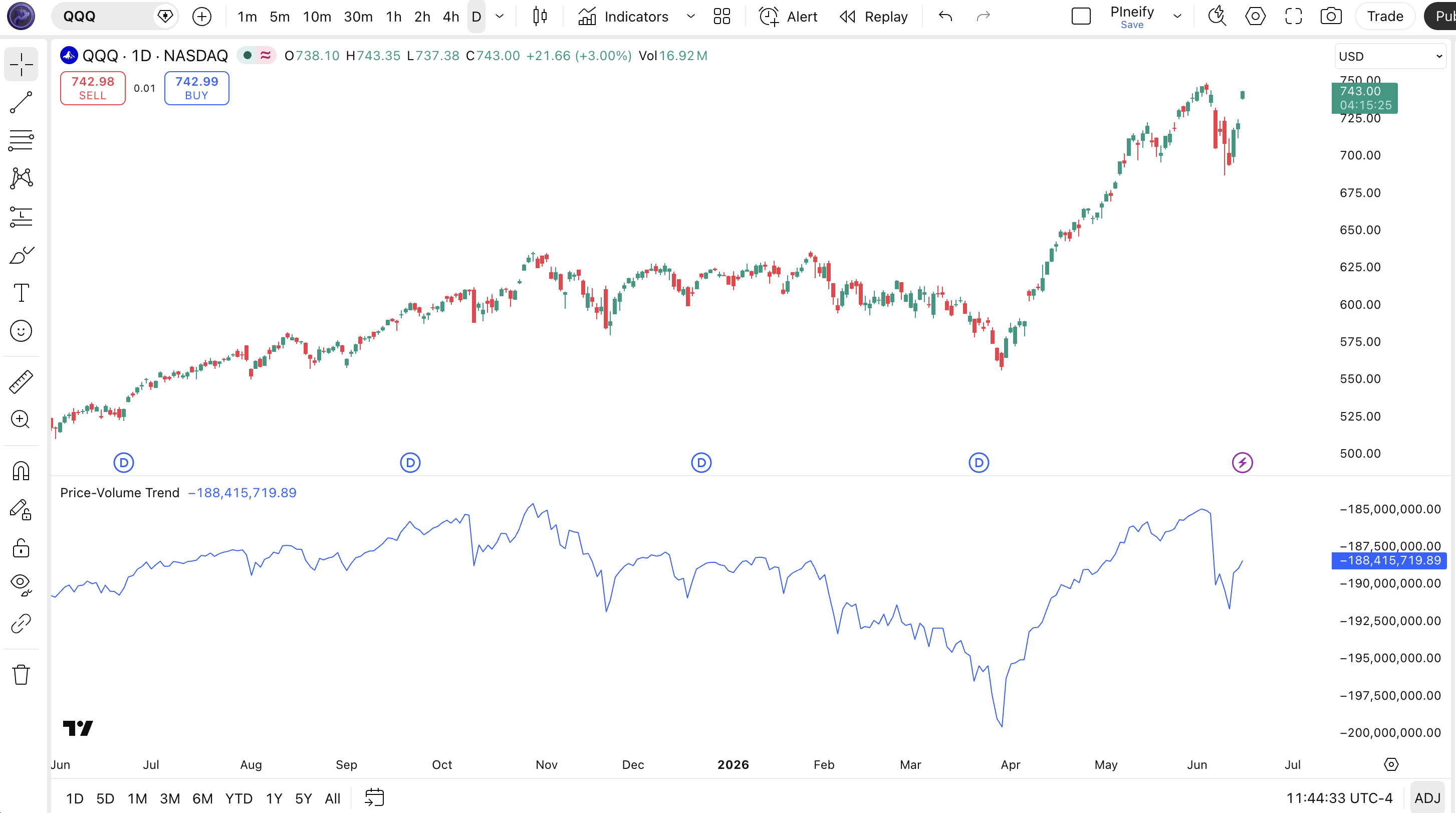Toggle lock all drawings padlock
1456x813 pixels.
pyautogui.click(x=21, y=548)
